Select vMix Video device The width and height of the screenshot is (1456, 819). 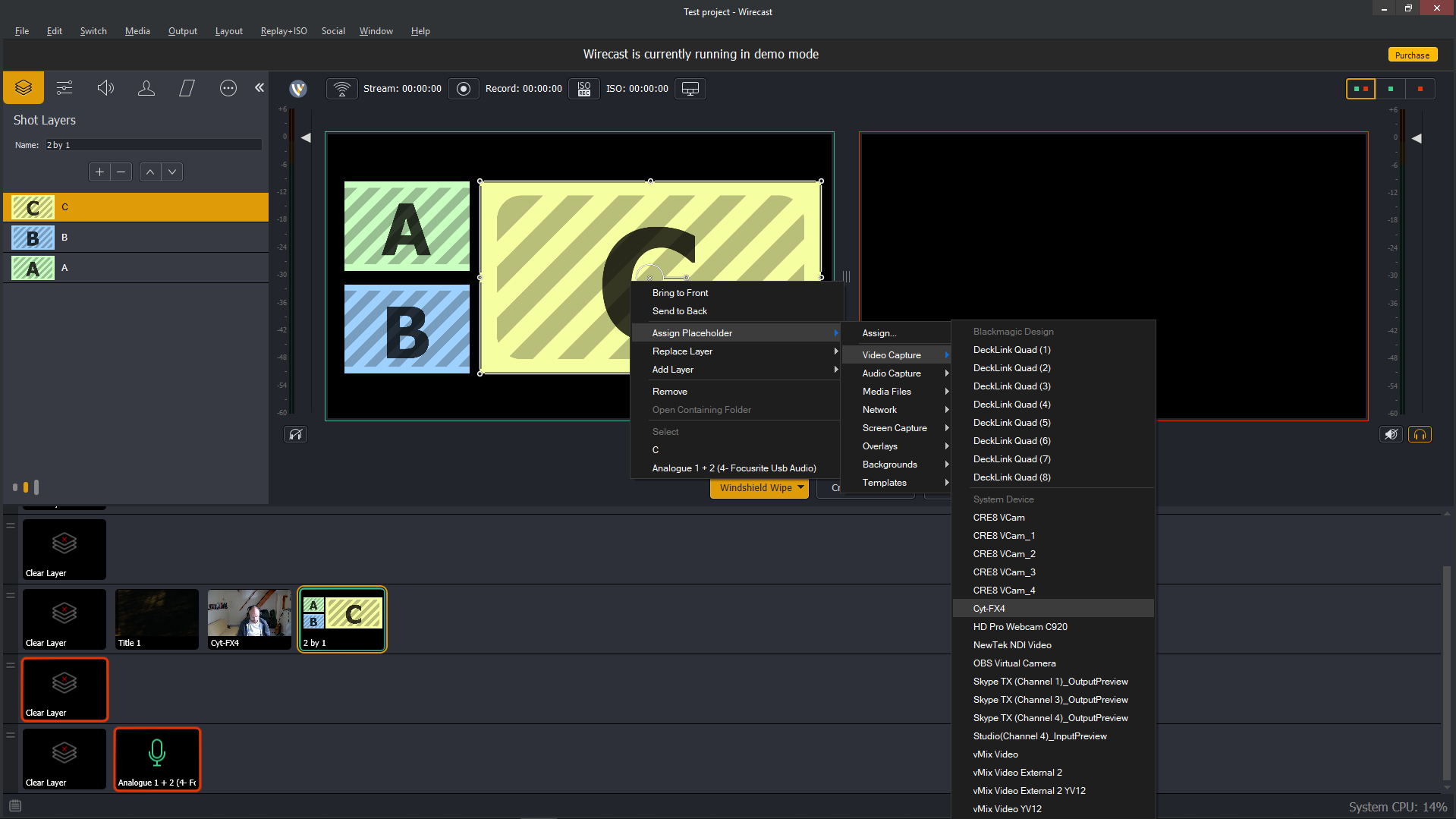pyautogui.click(x=1053, y=754)
